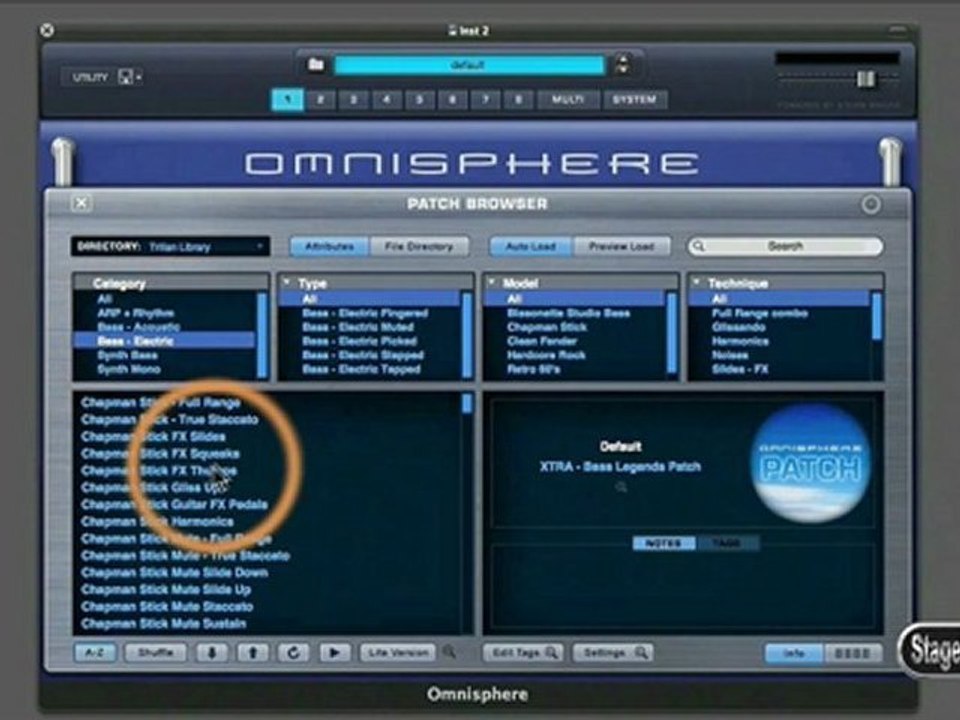The height and width of the screenshot is (720, 960).
Task: Choose Retro 60's model
Action: [533, 369]
